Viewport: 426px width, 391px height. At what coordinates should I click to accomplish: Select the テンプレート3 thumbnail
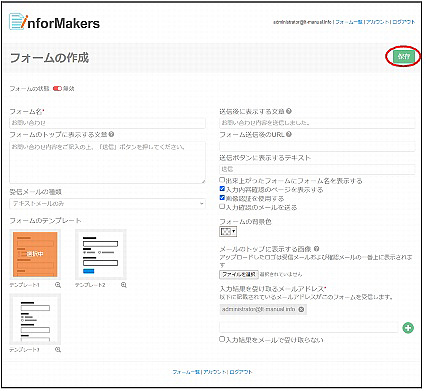click(35, 319)
